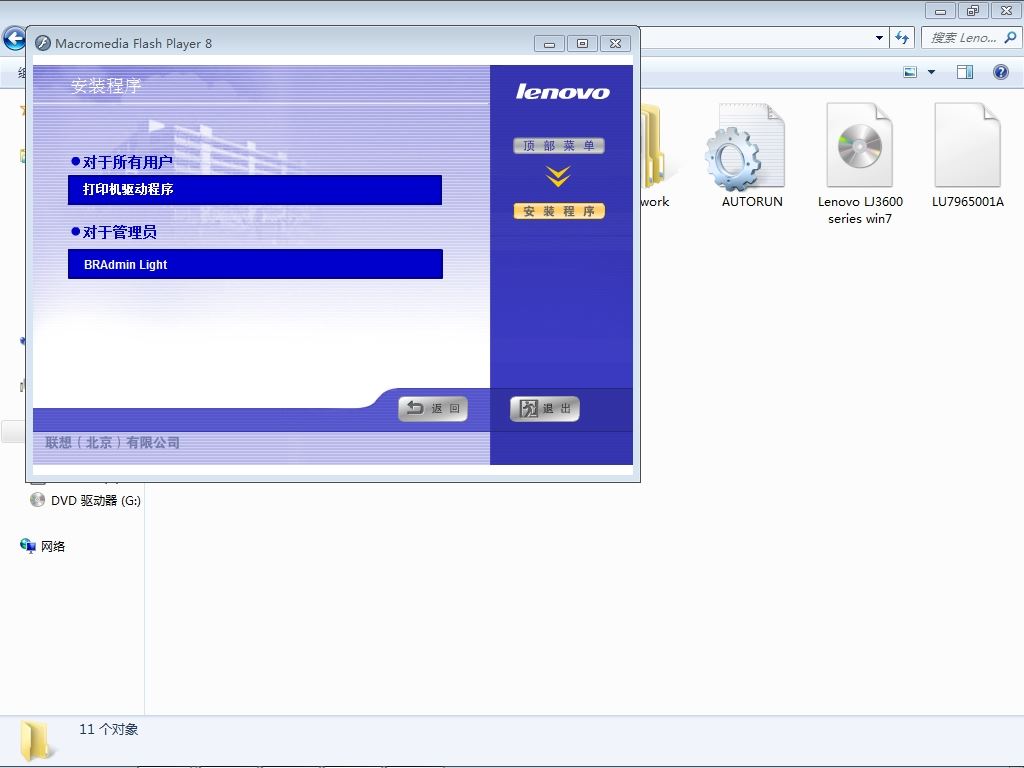1024x768 pixels.
Task: Minimize the Macromedia Flash Player window
Action: coord(549,44)
